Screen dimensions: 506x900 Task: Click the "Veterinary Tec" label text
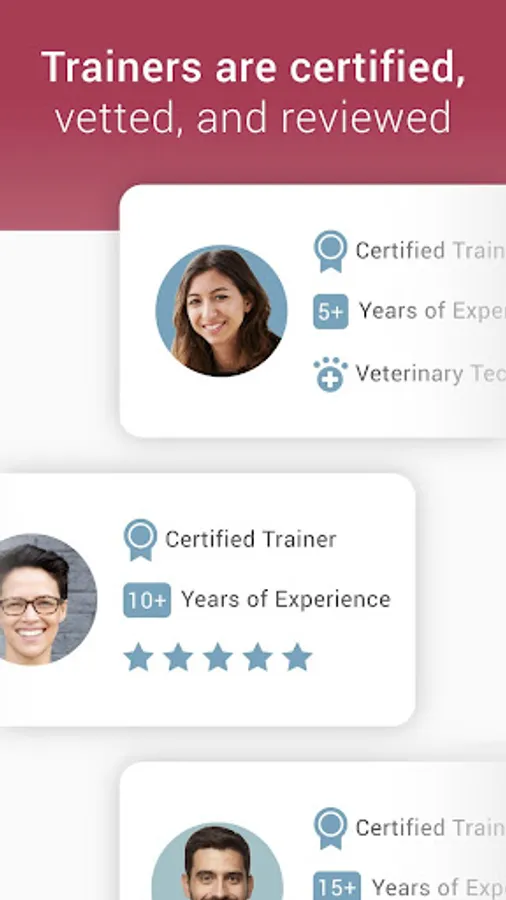pyautogui.click(x=430, y=374)
